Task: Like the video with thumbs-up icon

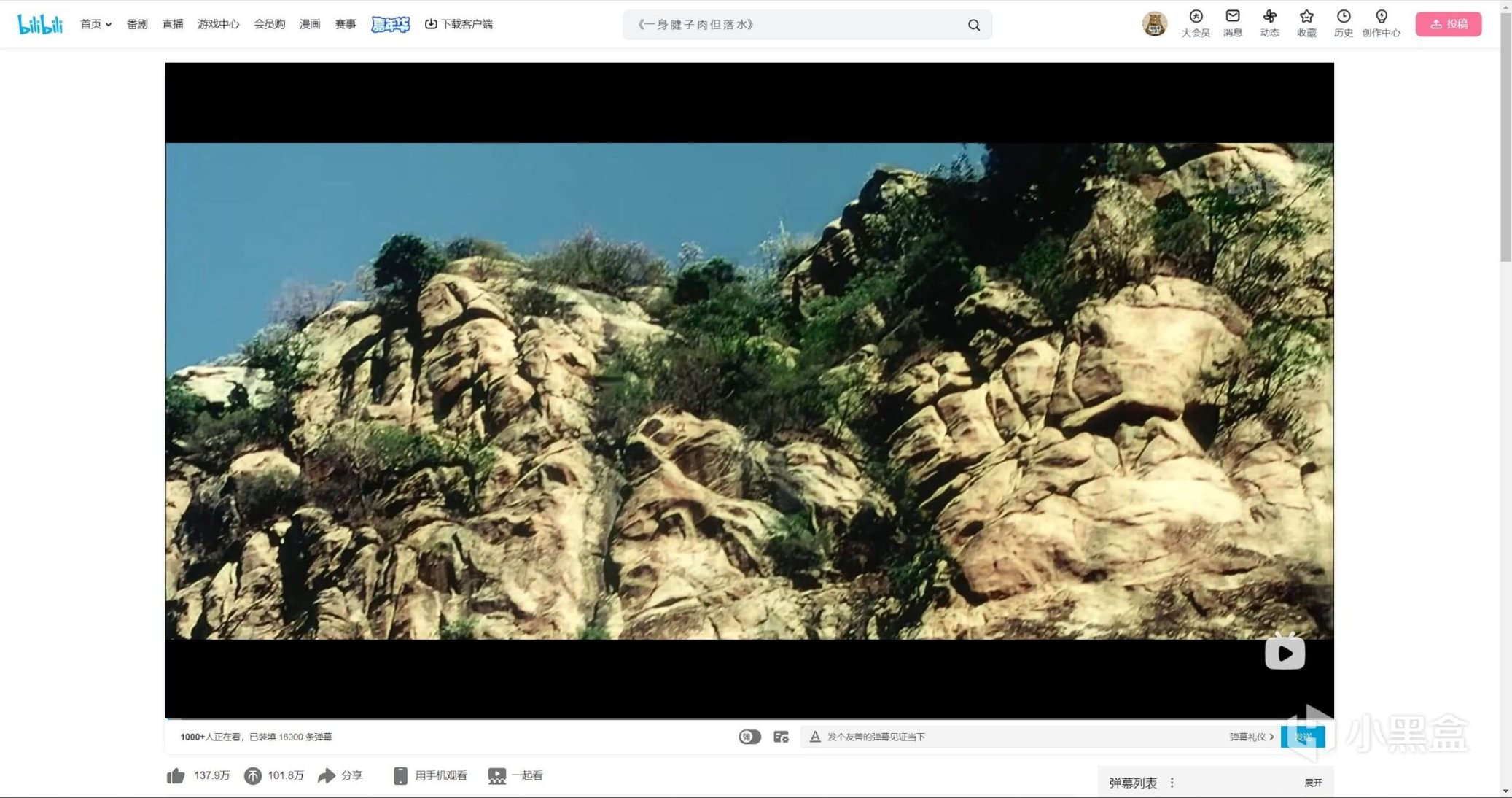Action: click(176, 775)
